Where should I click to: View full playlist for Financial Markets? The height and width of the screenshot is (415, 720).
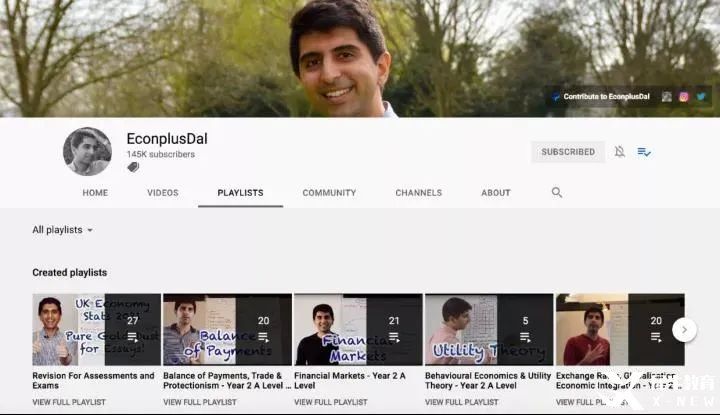(331, 402)
